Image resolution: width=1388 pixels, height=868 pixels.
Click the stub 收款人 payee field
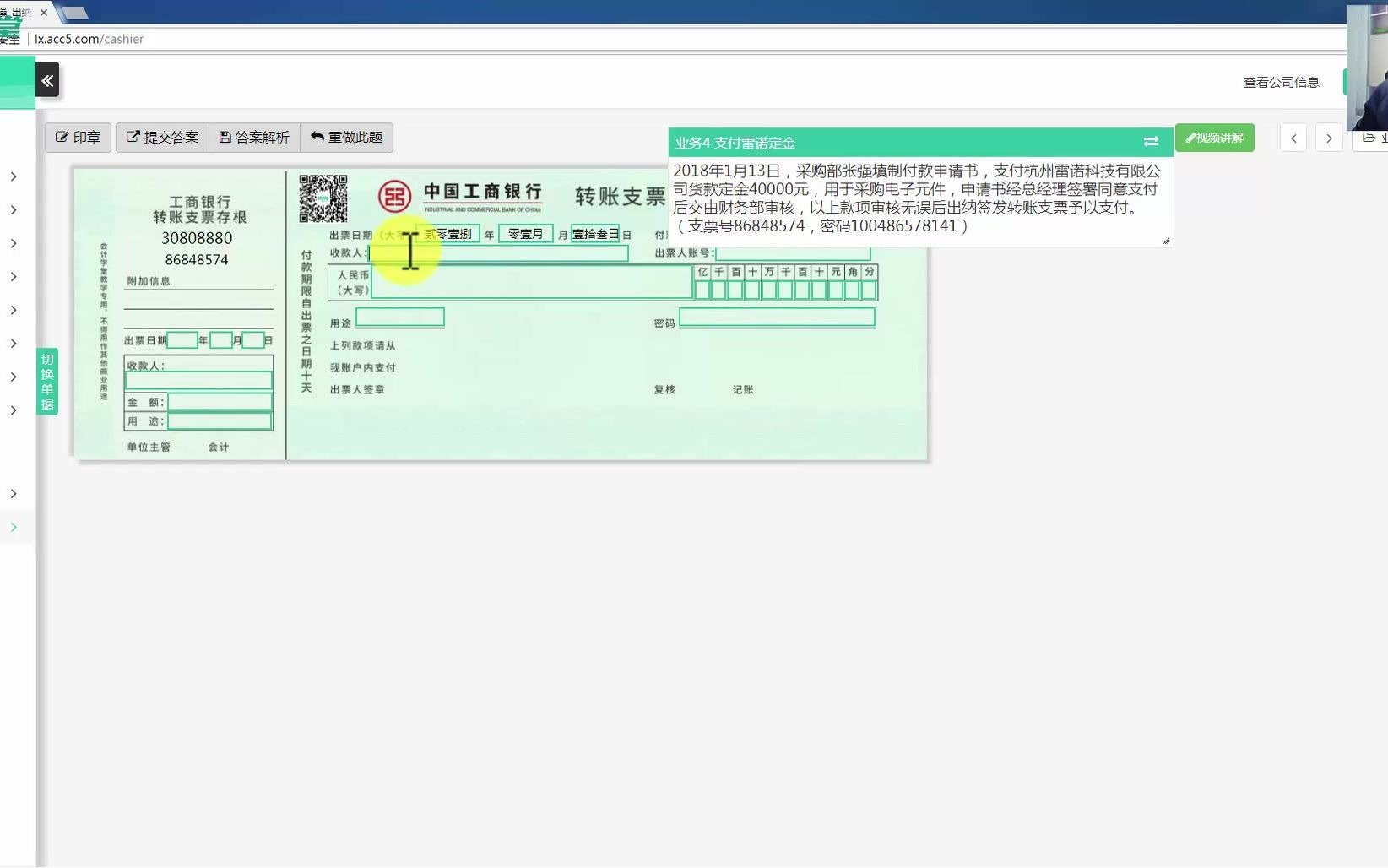tap(198, 381)
